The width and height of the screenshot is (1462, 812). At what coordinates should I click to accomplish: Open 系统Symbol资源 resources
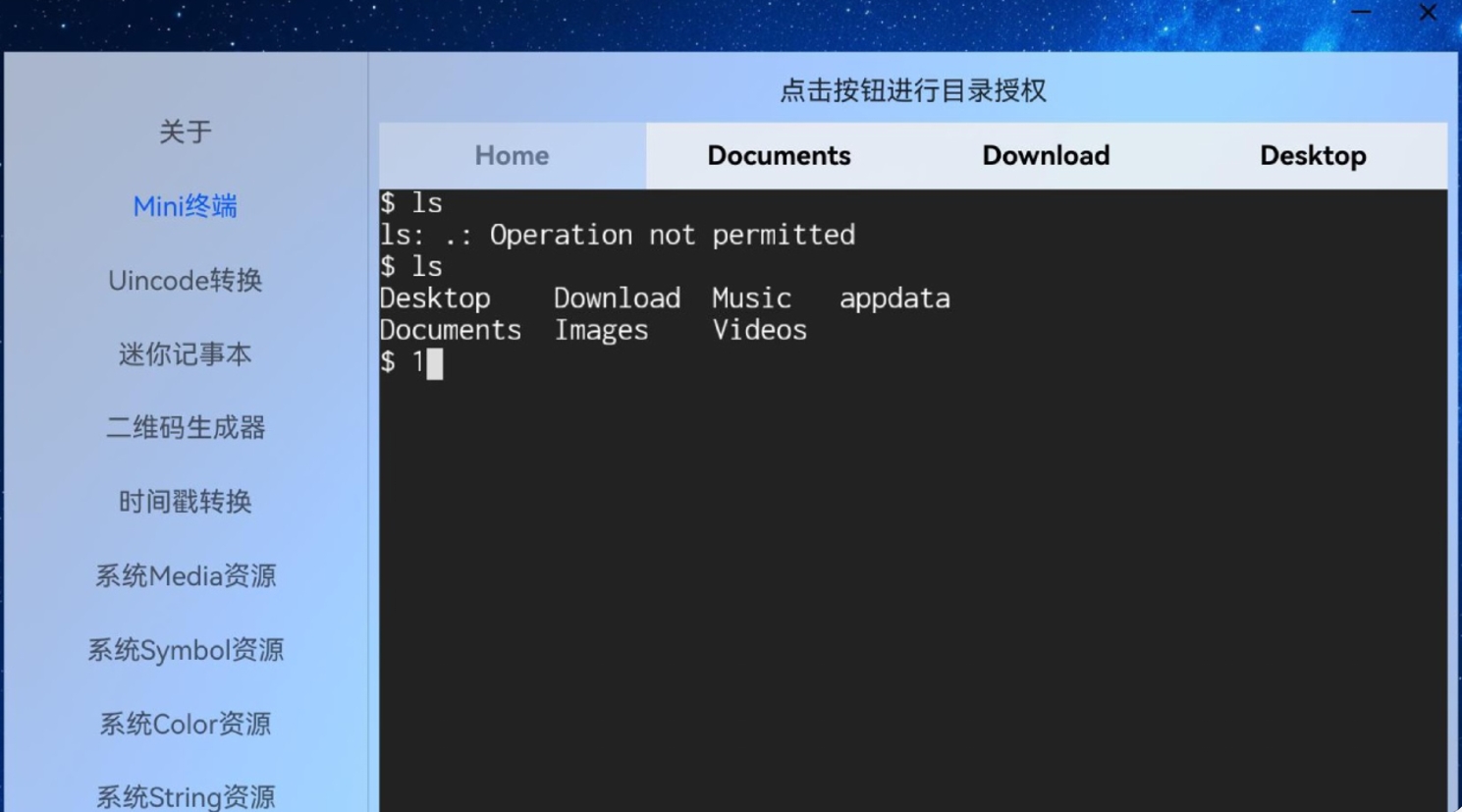[185, 650]
